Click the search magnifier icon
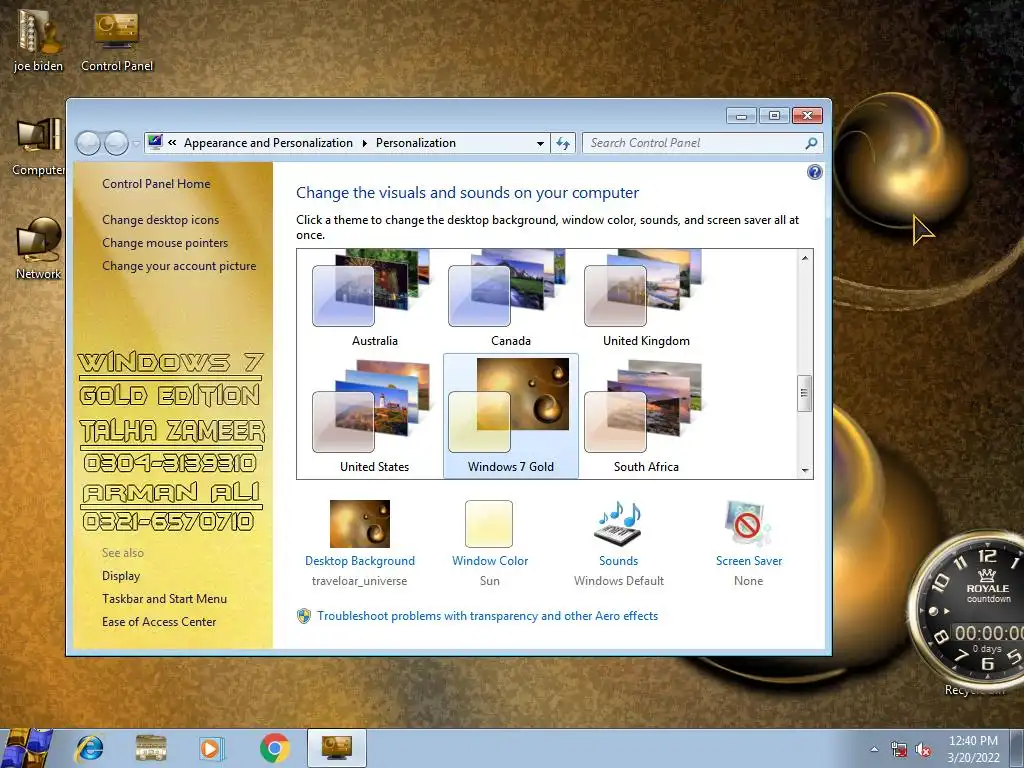Screen dimensions: 1024x768 (811, 143)
